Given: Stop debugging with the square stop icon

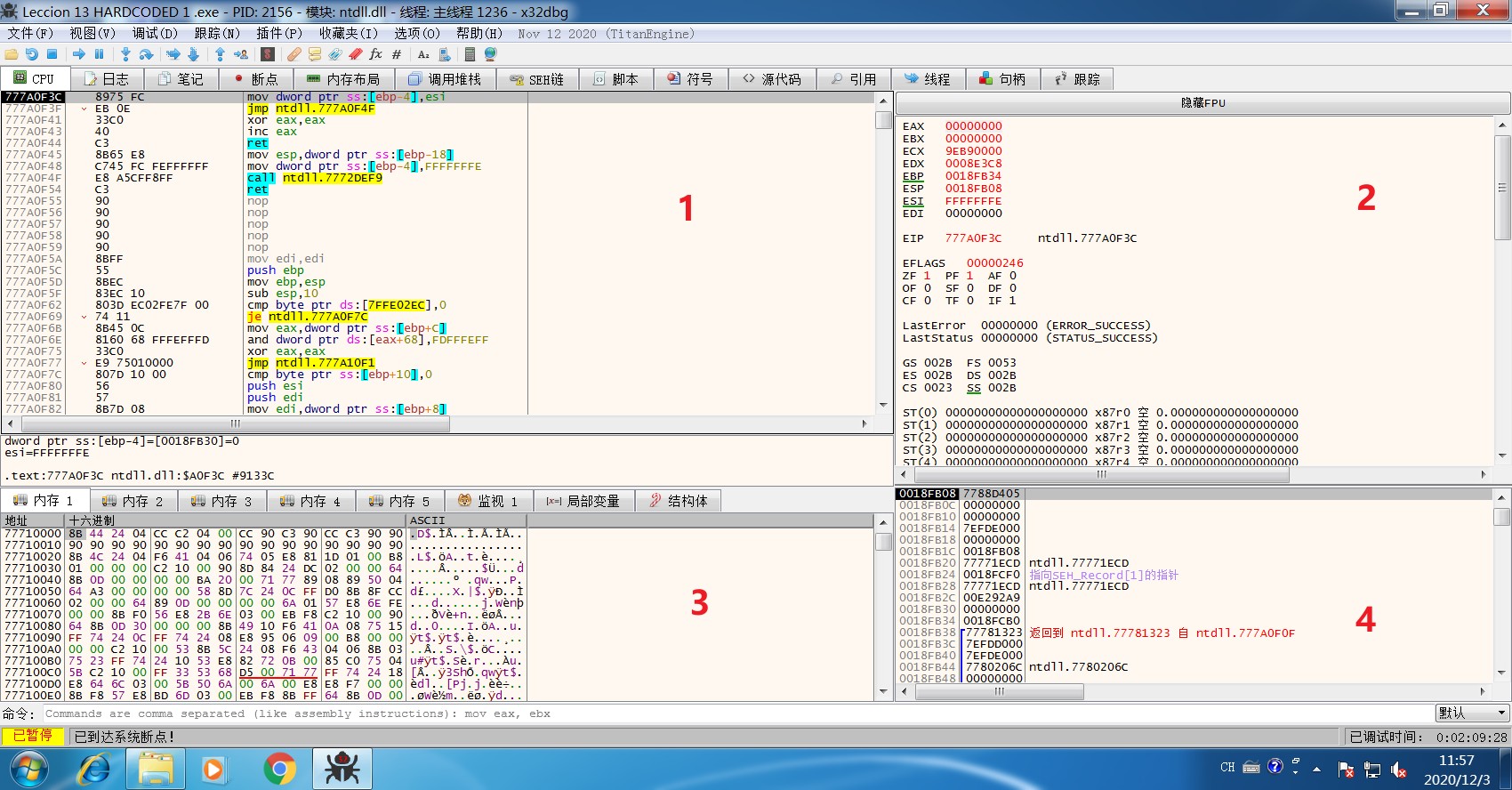Looking at the screenshot, I should coord(52,54).
